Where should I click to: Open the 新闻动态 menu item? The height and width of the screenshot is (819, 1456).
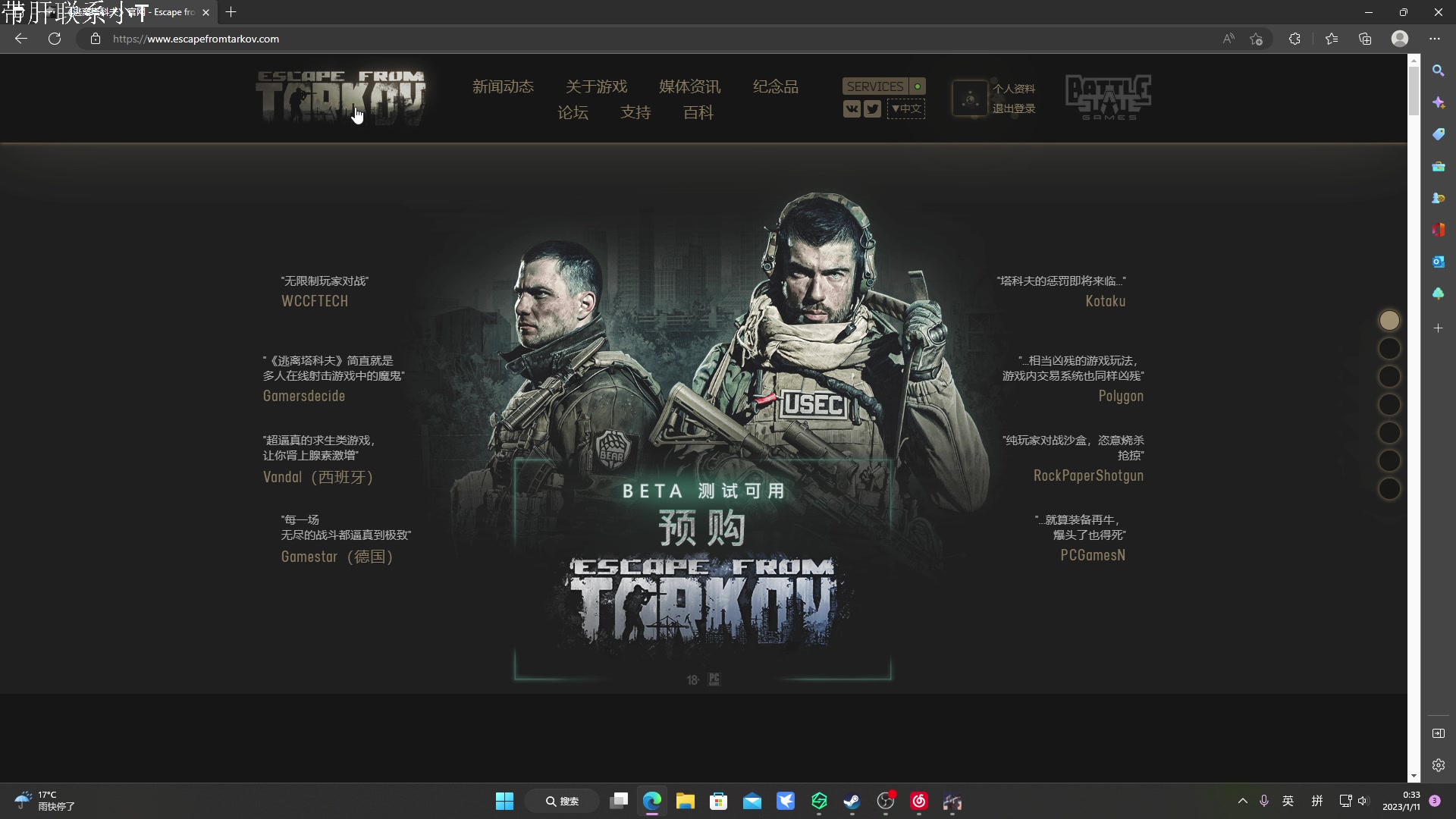(x=503, y=86)
